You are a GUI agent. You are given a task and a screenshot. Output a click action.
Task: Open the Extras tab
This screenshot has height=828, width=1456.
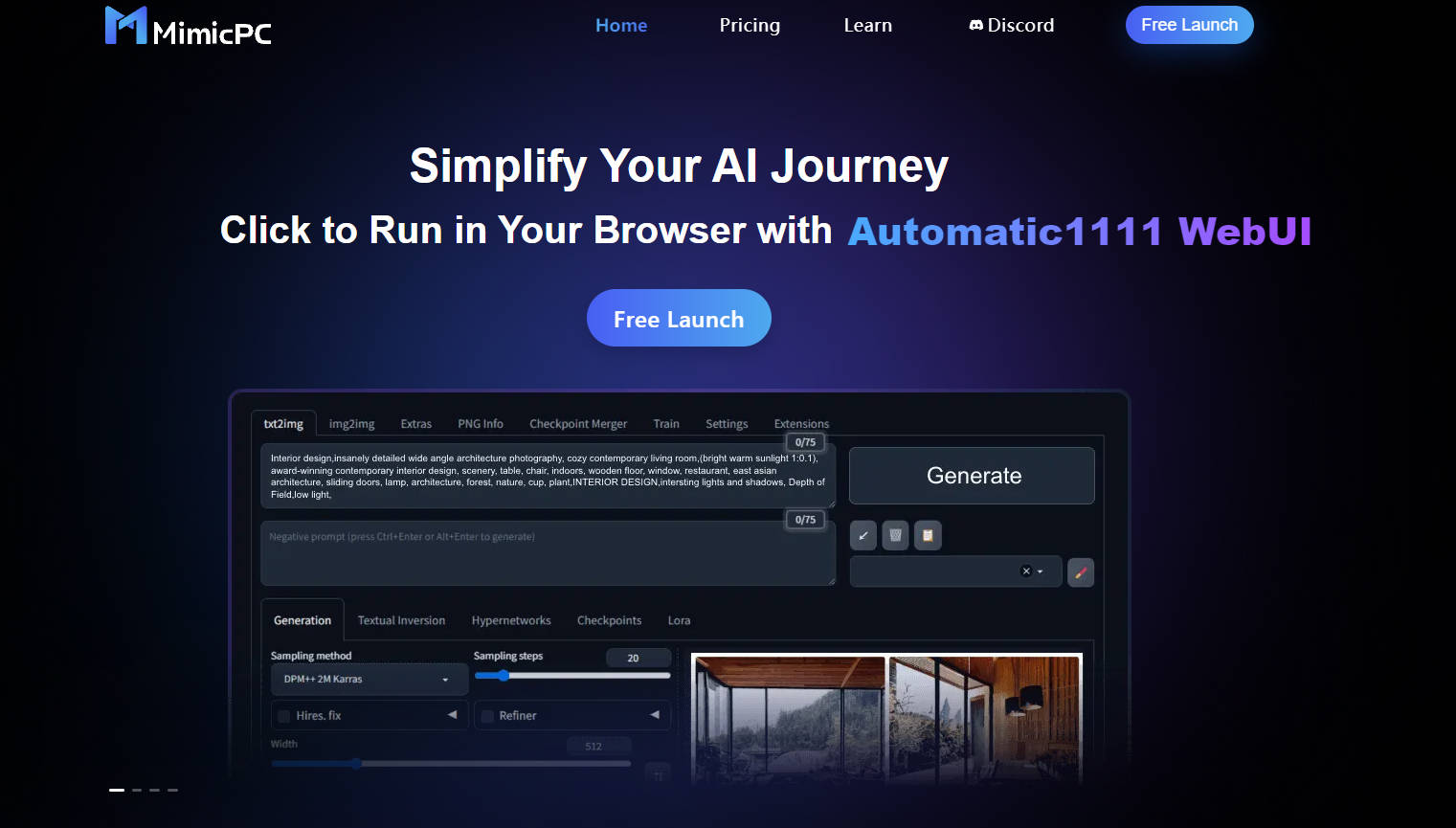(415, 423)
